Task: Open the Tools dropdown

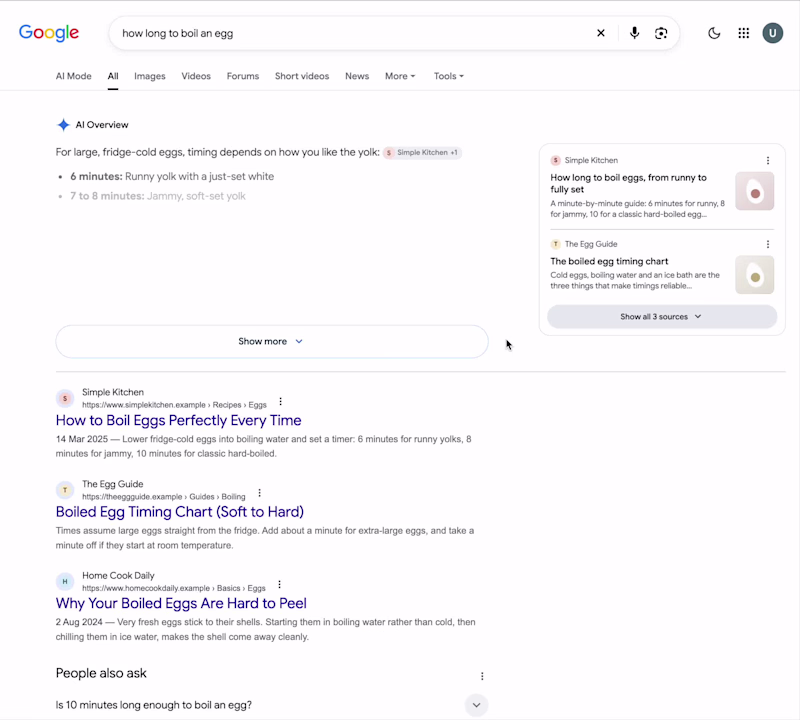Action: 448,76
